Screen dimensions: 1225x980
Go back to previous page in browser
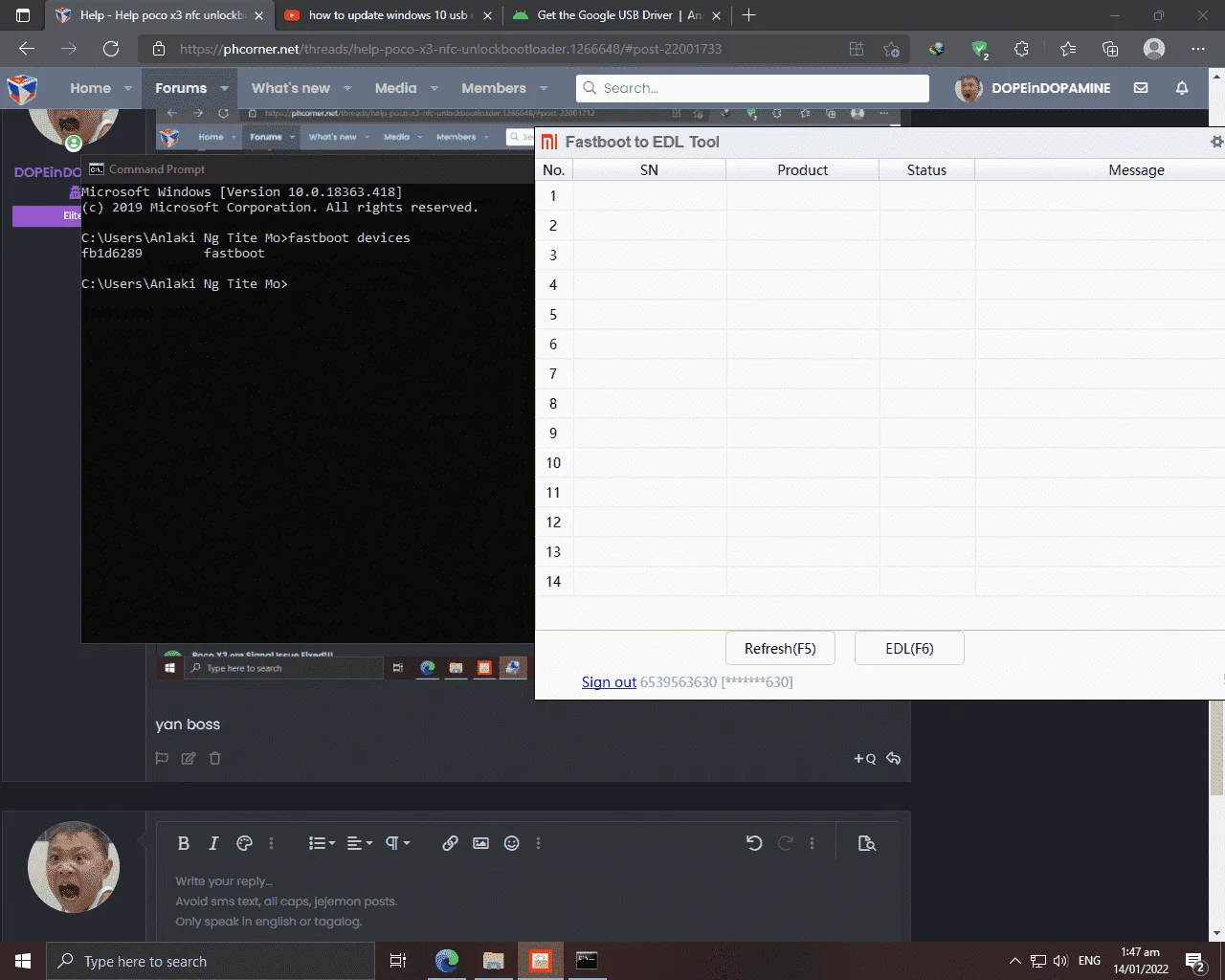[x=27, y=49]
